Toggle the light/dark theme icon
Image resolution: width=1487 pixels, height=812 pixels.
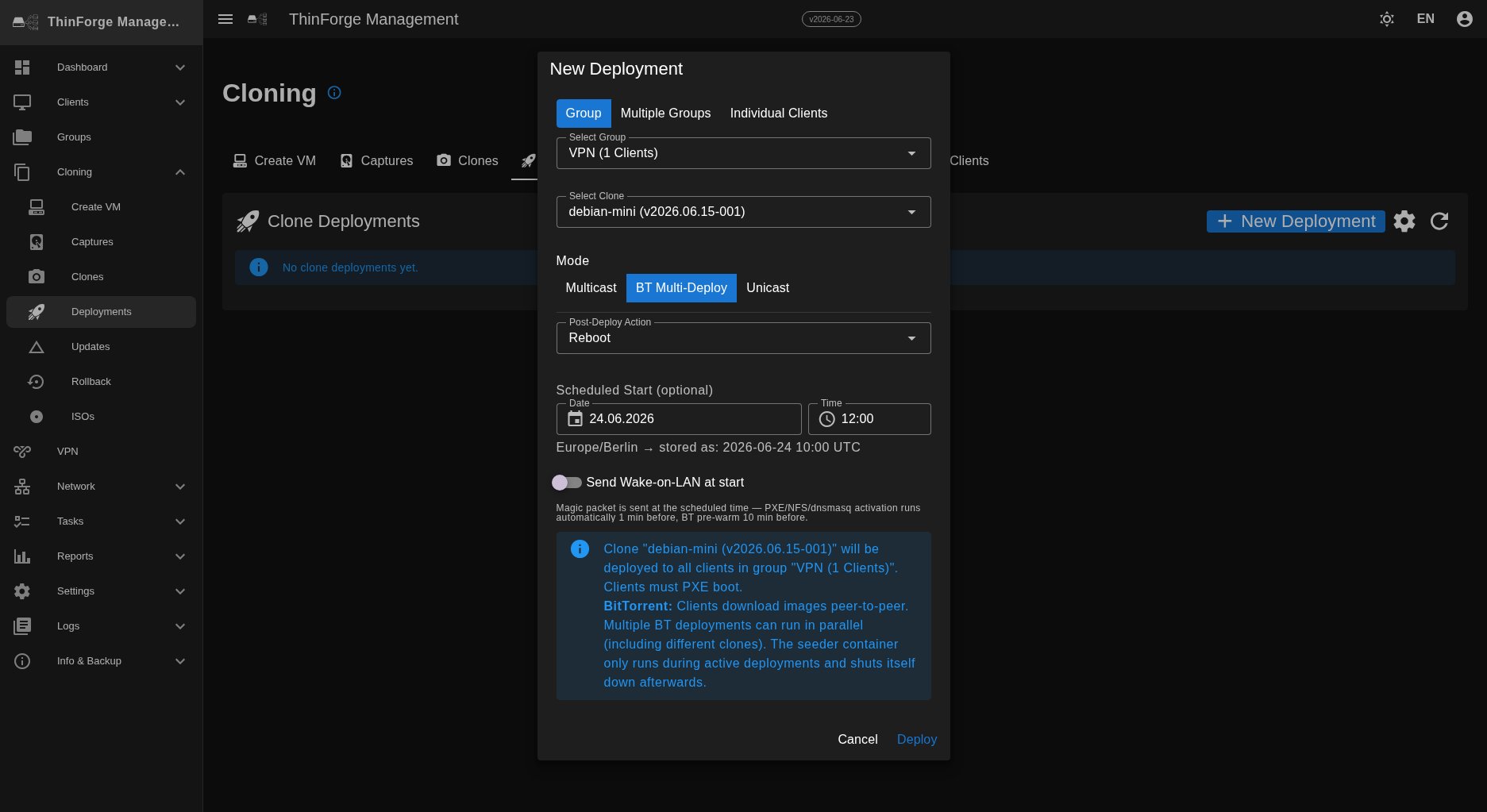tap(1386, 19)
